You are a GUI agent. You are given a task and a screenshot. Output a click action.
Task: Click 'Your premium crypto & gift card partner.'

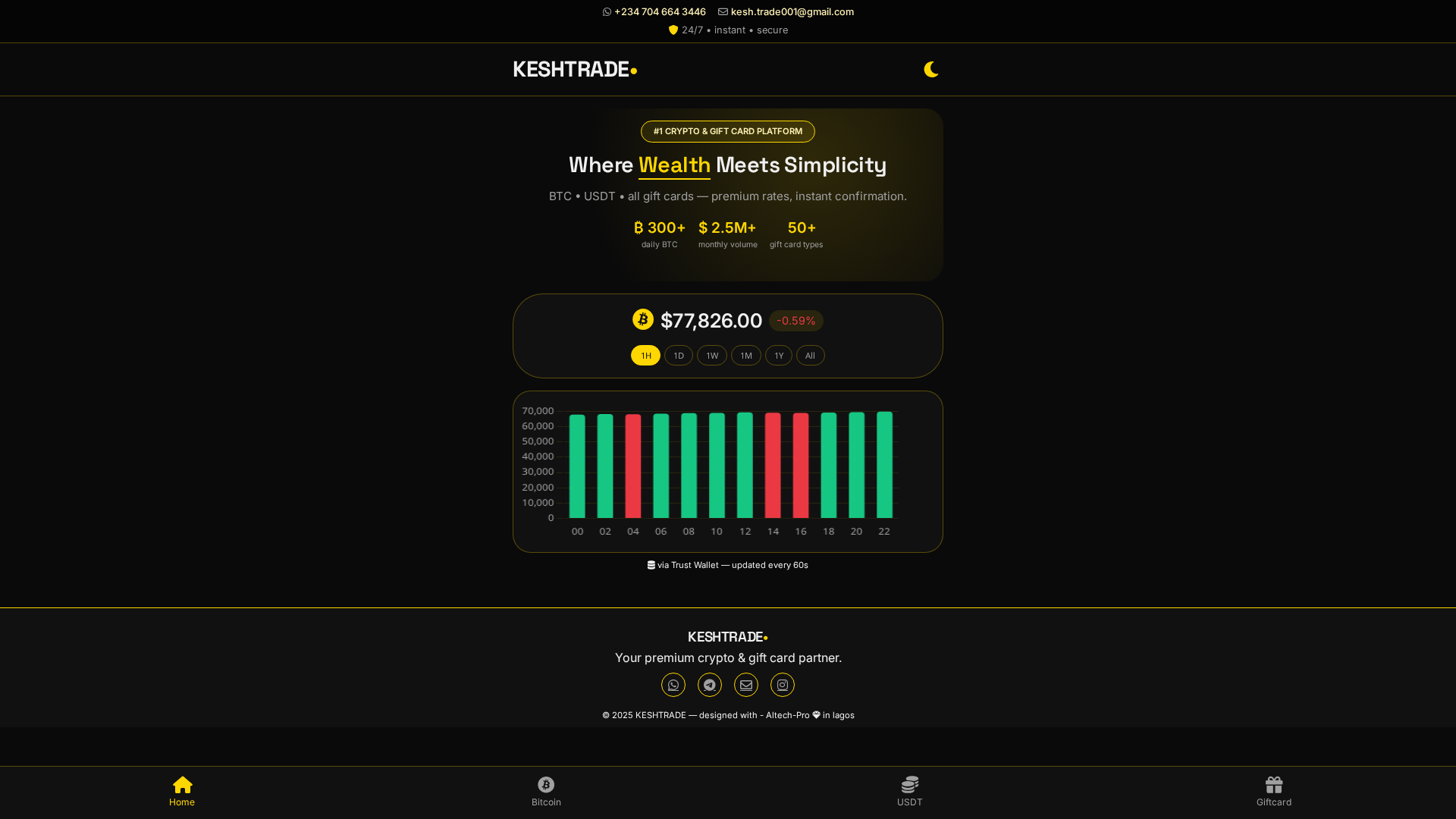(728, 658)
